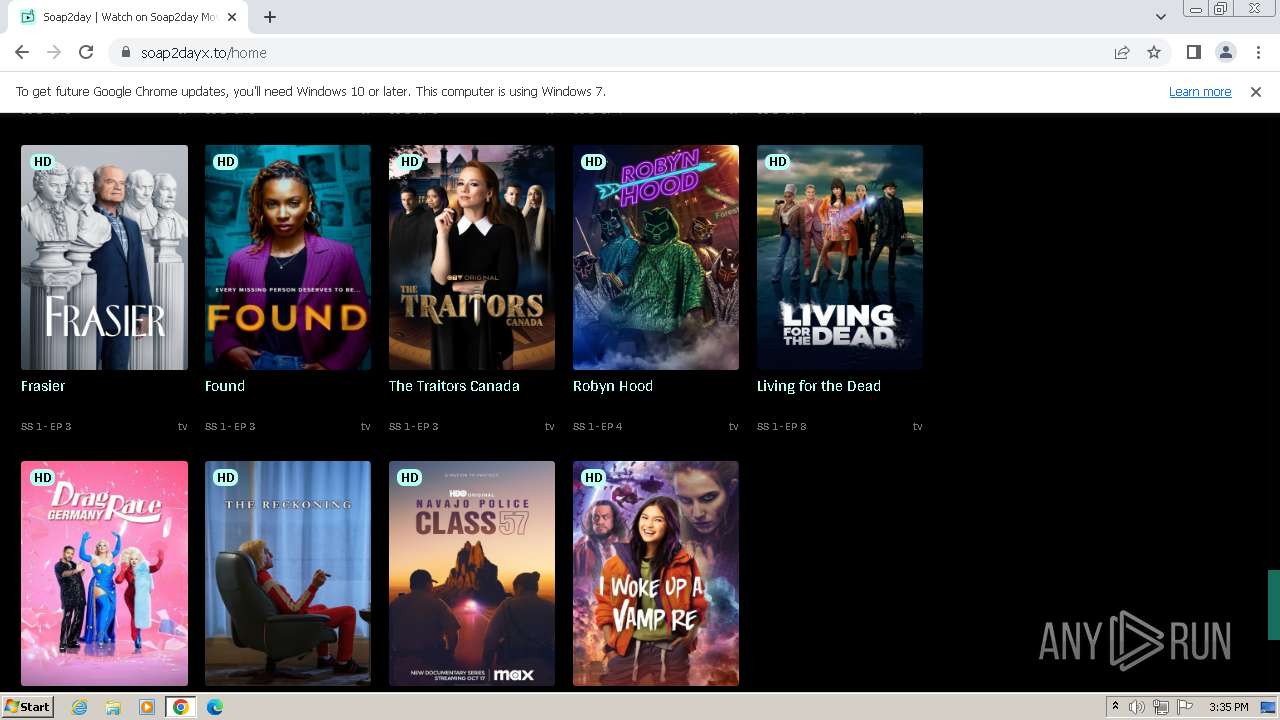This screenshot has height=720, width=1280.
Task: Open the Living for the Dead poster
Action: pos(840,258)
